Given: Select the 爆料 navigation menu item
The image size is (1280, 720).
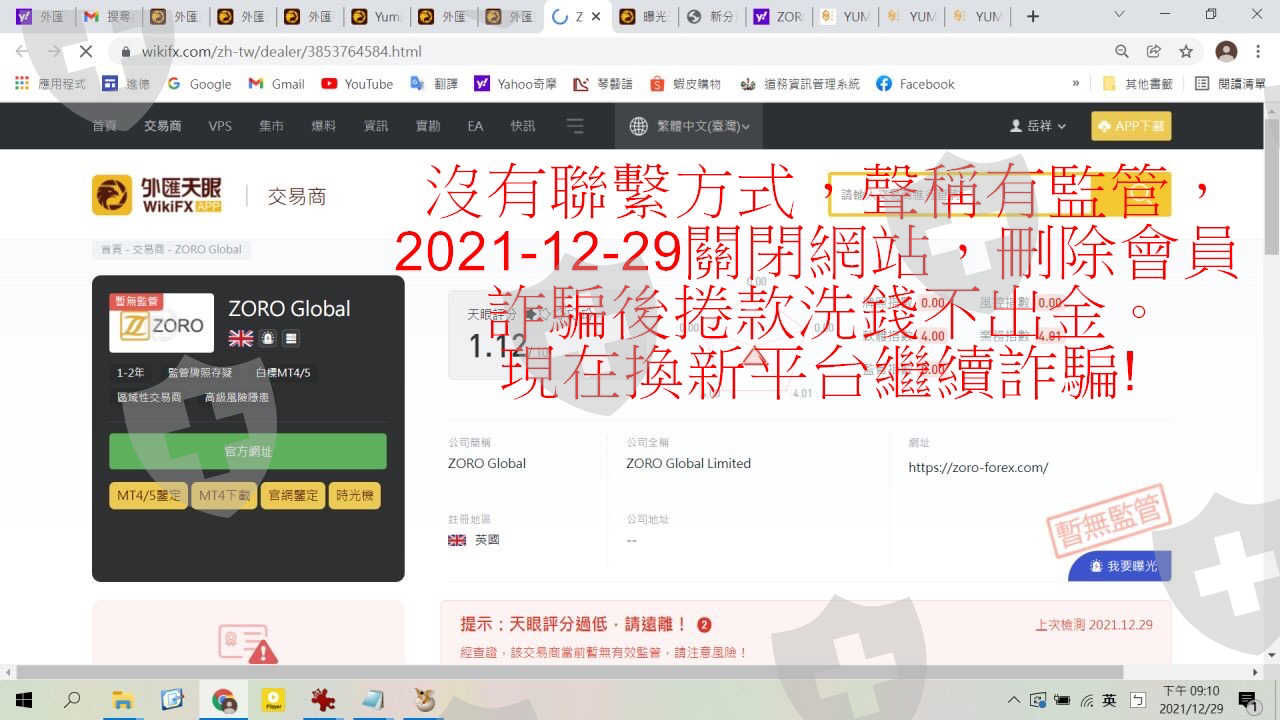Looking at the screenshot, I should [x=323, y=126].
